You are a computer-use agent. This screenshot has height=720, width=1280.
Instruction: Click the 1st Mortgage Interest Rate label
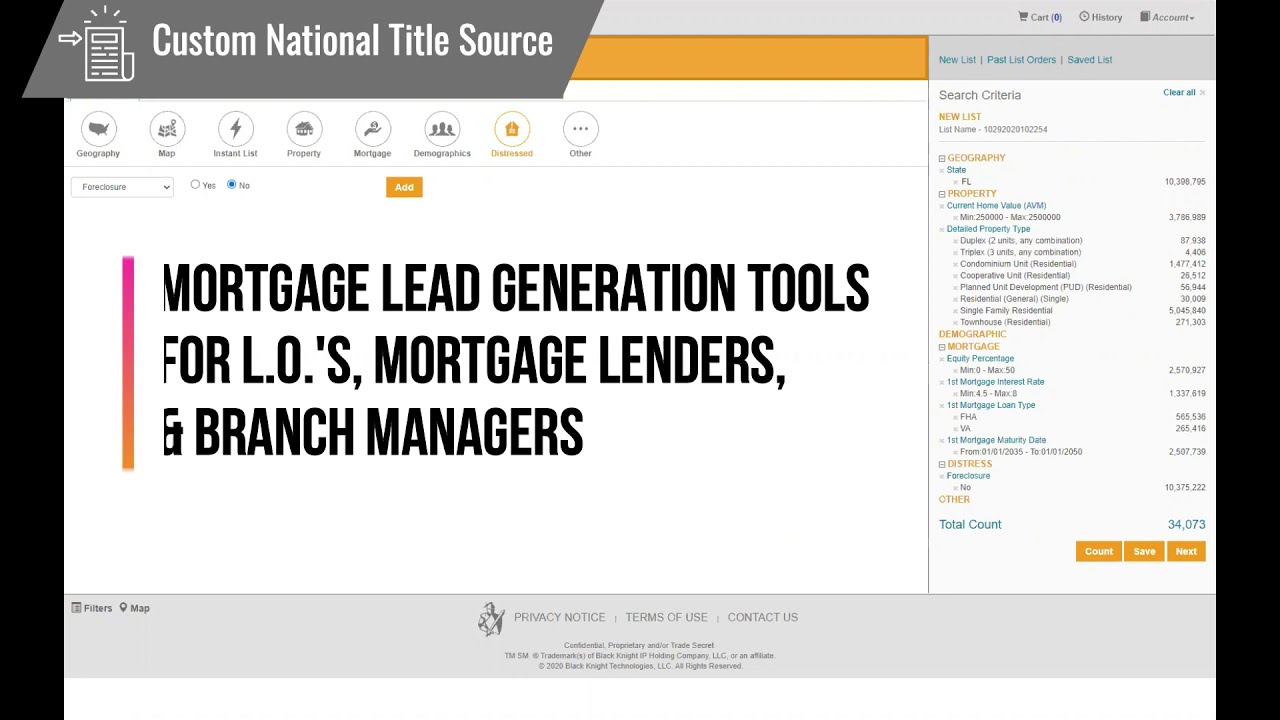click(996, 382)
